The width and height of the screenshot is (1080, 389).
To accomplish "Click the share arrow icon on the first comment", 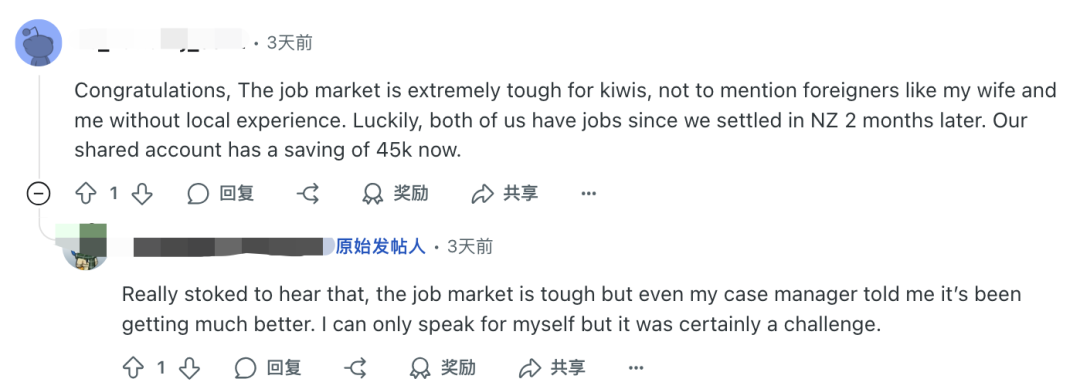I will click(x=482, y=194).
